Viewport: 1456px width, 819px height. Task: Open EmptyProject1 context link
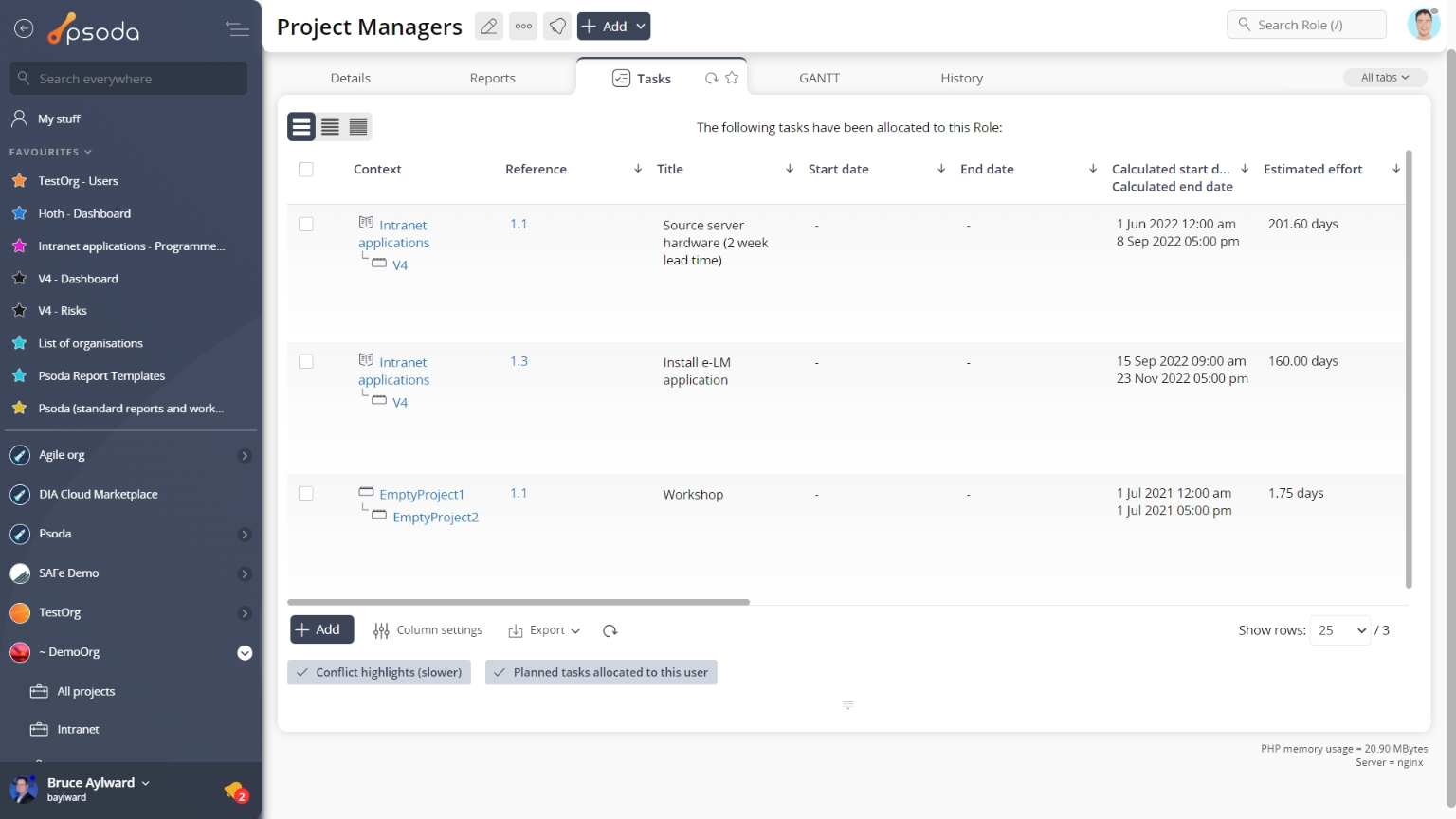[422, 494]
